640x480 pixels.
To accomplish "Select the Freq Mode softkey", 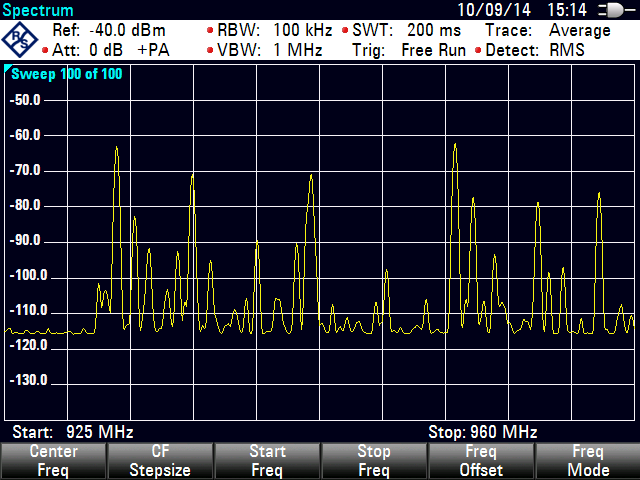I will pos(588,461).
